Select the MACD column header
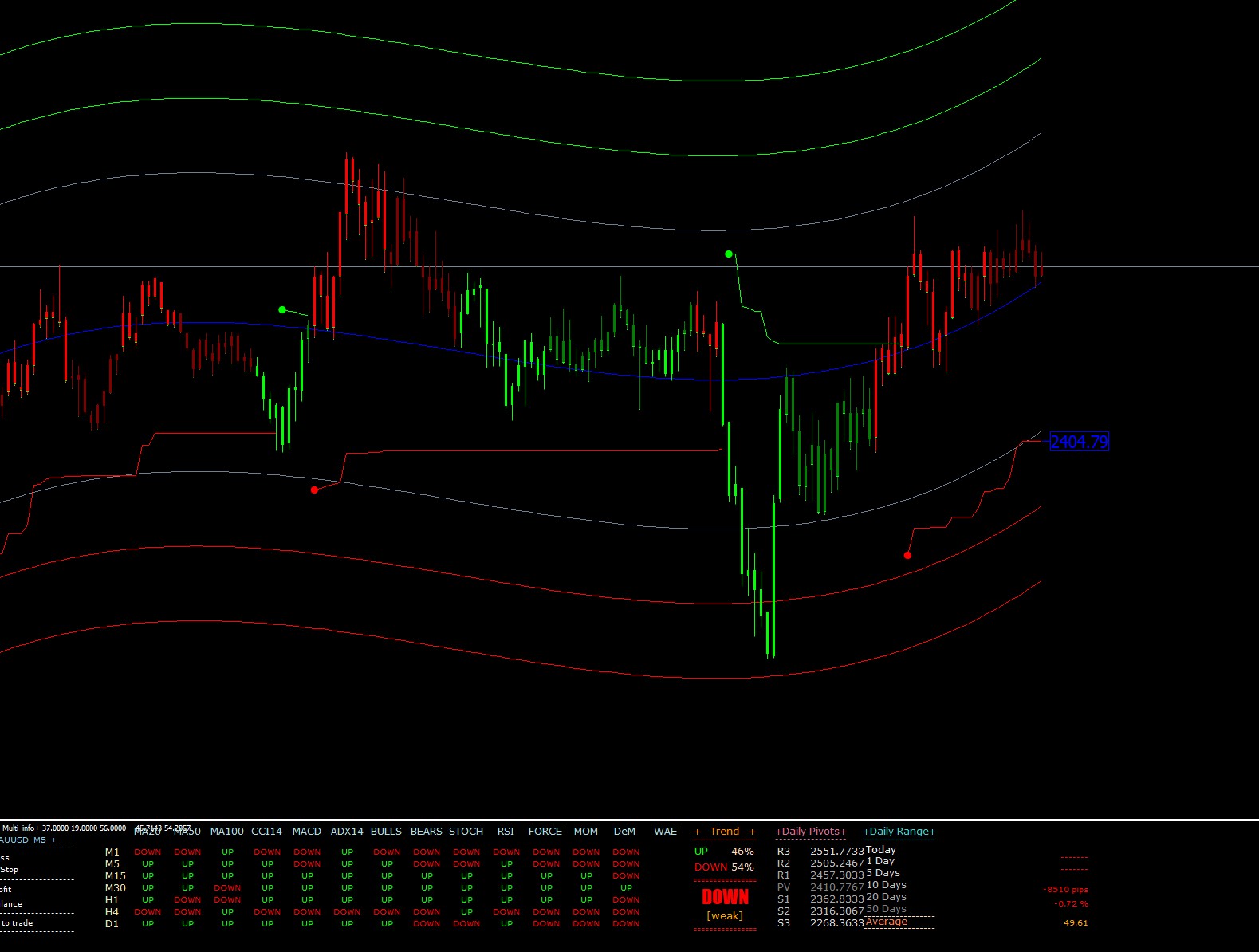 [307, 832]
